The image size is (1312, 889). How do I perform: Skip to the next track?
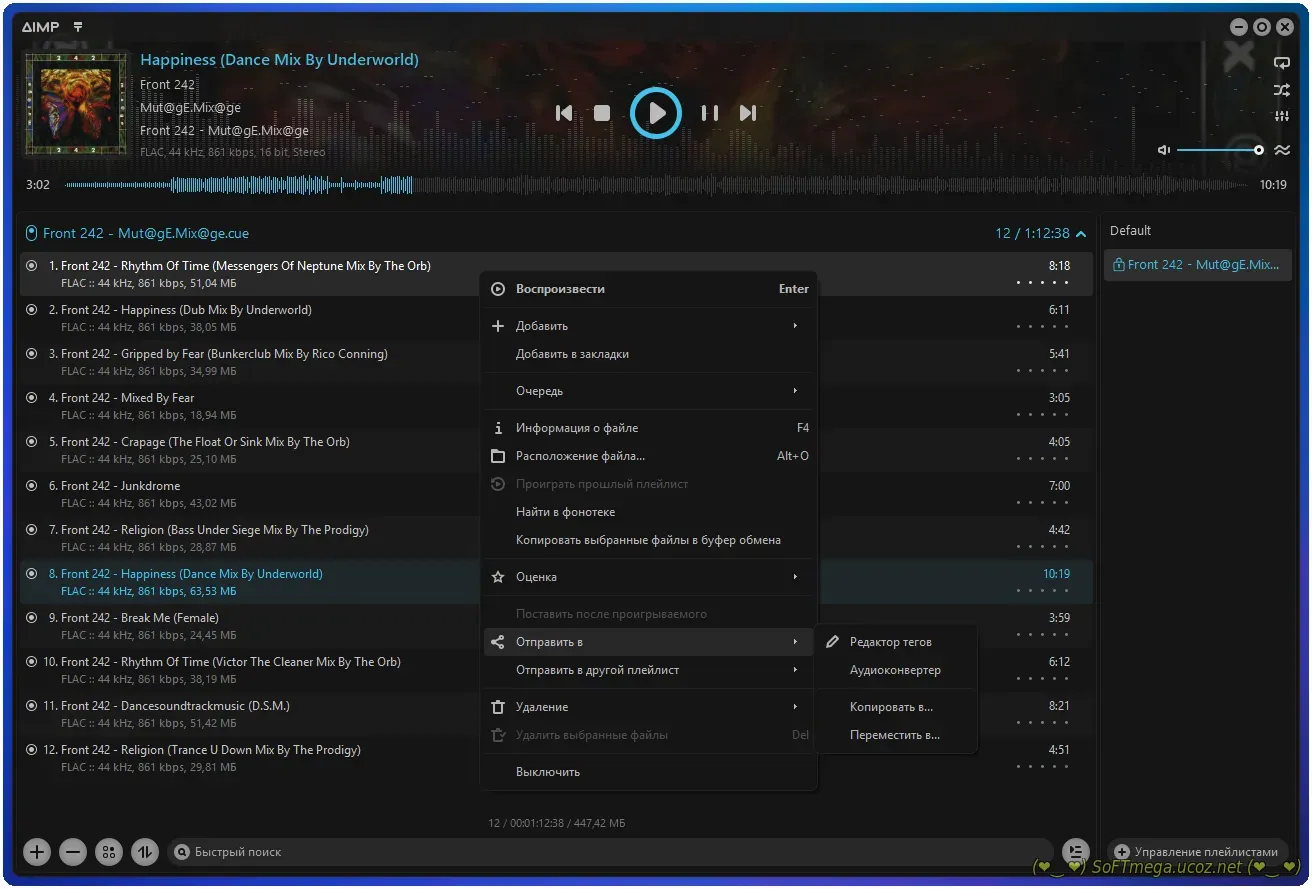[x=748, y=114]
